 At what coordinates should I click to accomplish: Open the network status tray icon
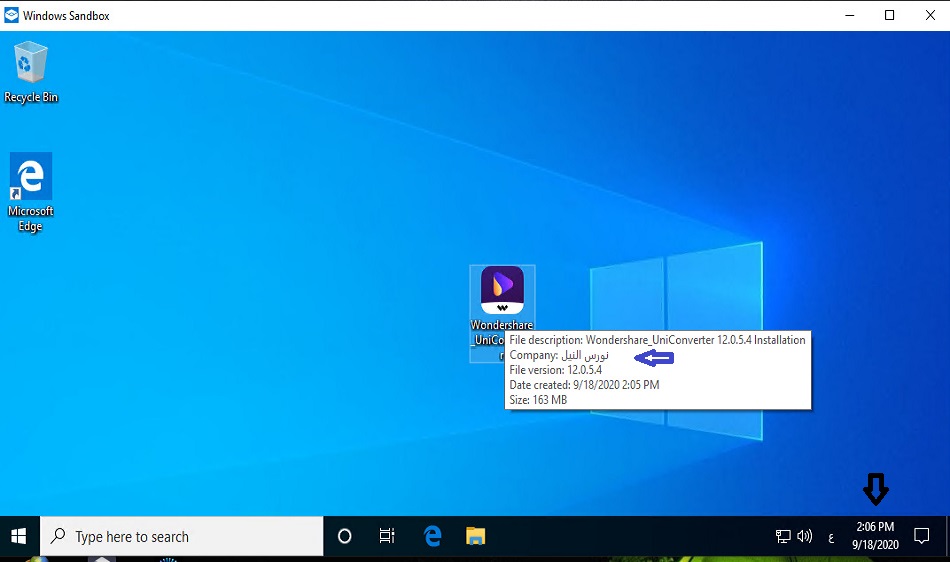point(783,537)
